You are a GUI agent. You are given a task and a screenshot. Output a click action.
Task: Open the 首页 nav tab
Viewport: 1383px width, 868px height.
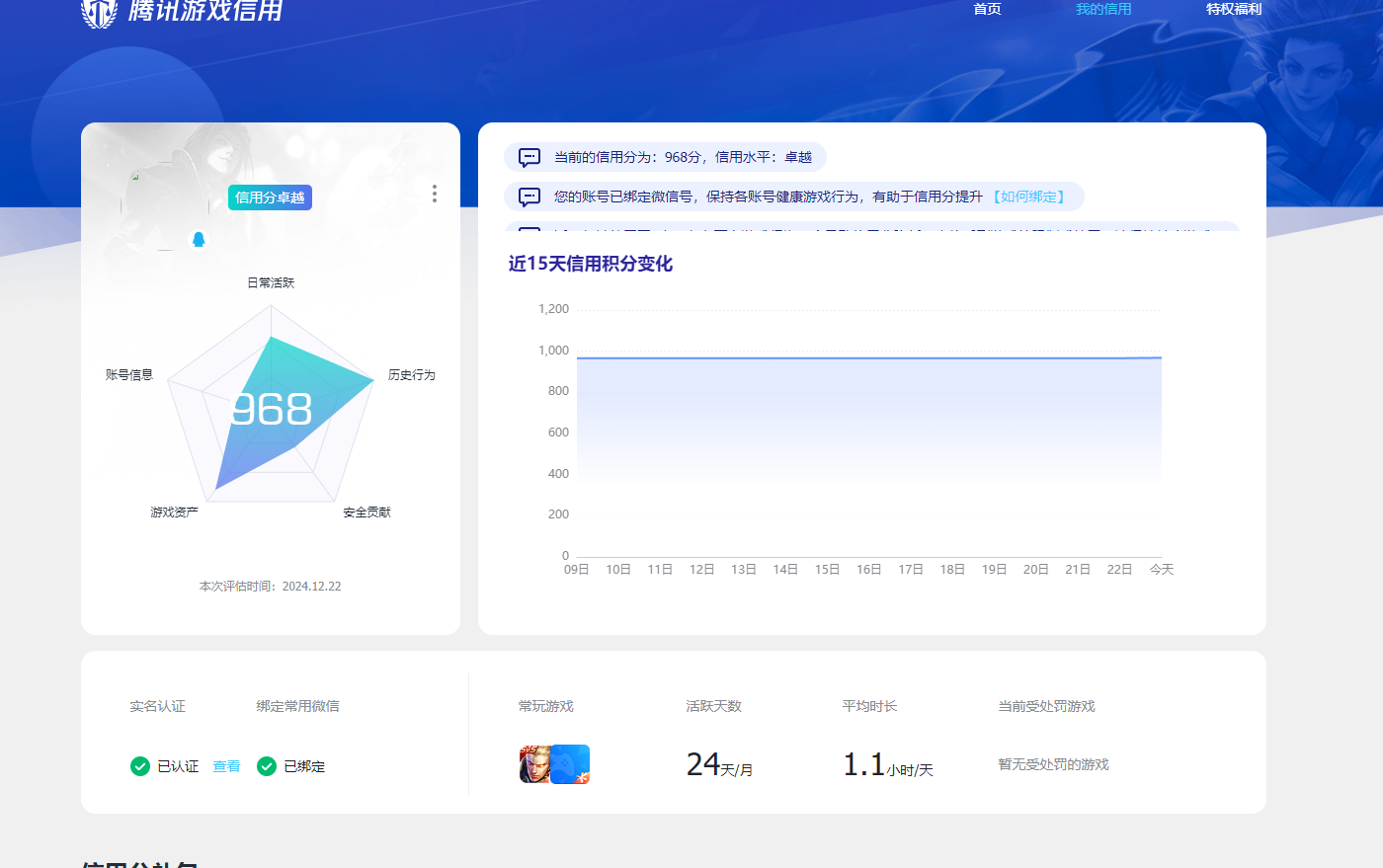point(987,9)
